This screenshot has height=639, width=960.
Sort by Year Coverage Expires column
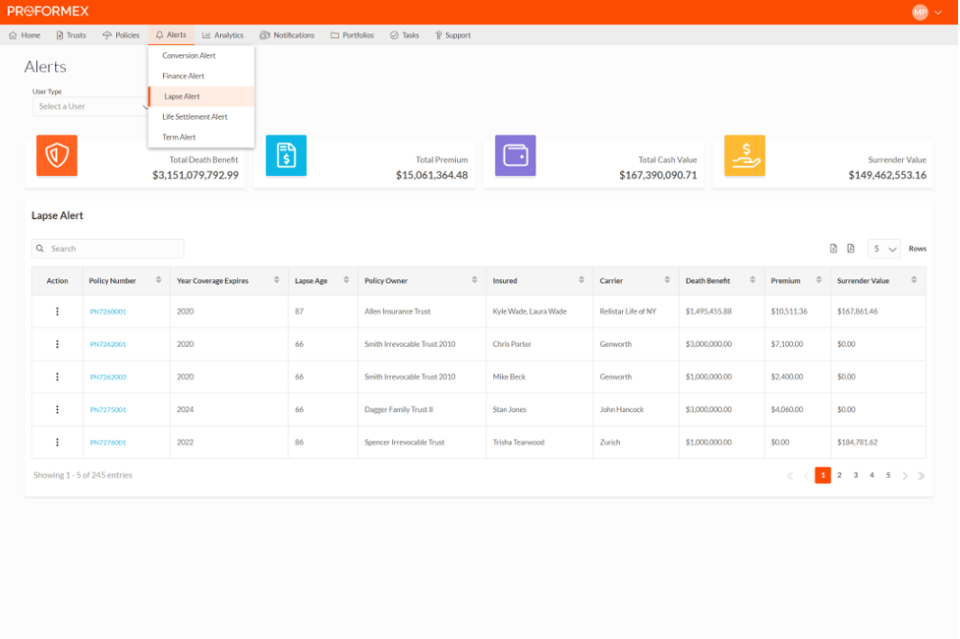[277, 280]
